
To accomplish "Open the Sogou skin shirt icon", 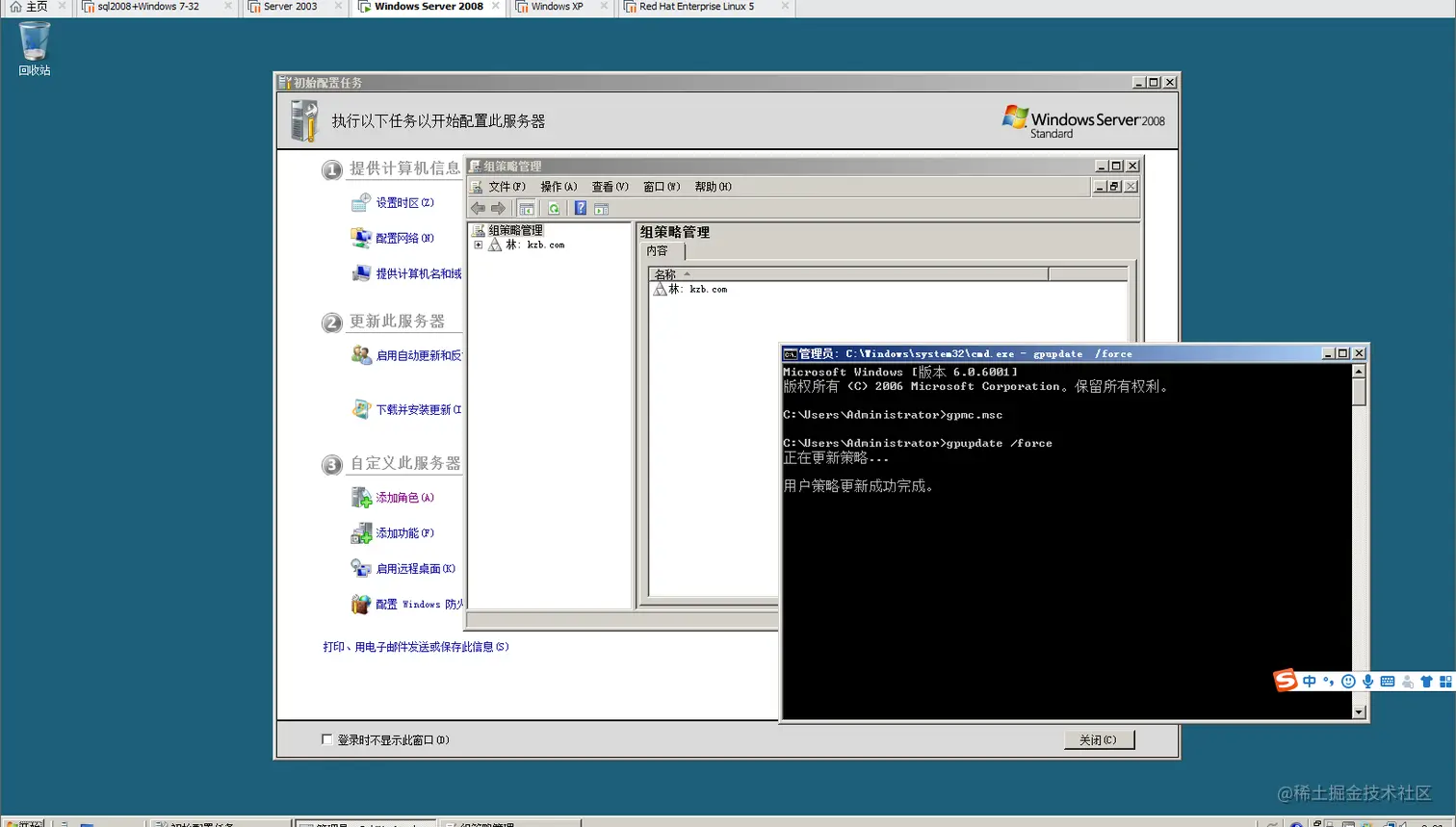I will tap(1427, 682).
